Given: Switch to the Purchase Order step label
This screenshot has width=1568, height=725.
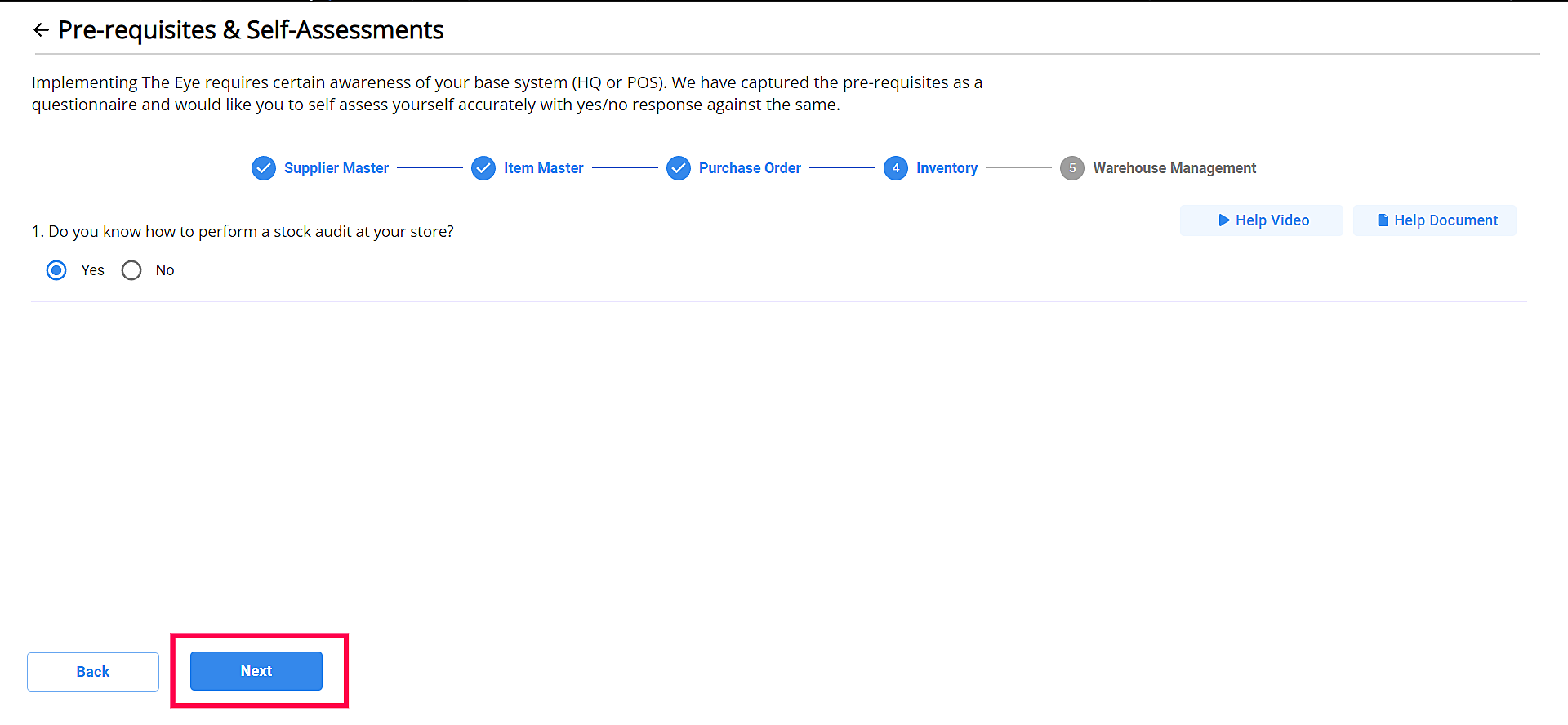Looking at the screenshot, I should click(x=750, y=168).
